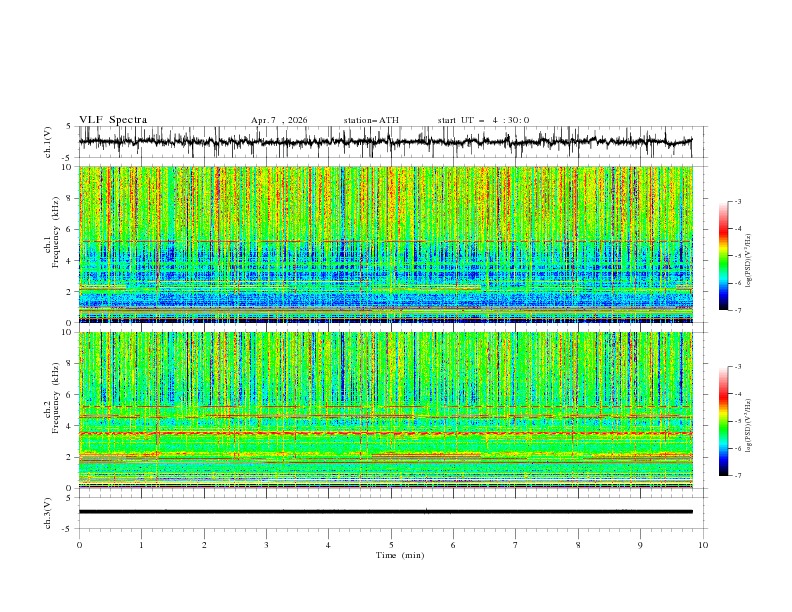Select the date text "Apr. 7 , 2026"

point(279,120)
